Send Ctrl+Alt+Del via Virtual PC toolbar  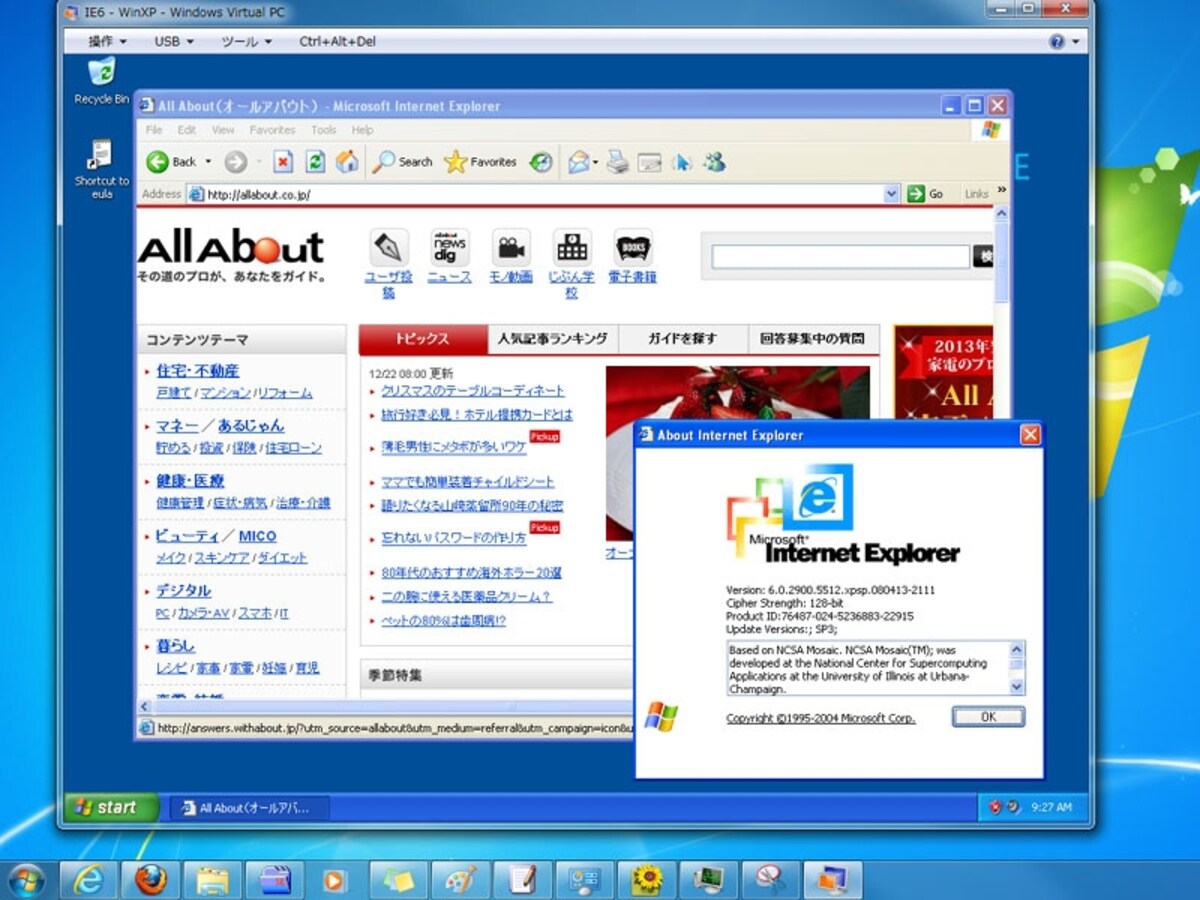(x=337, y=42)
